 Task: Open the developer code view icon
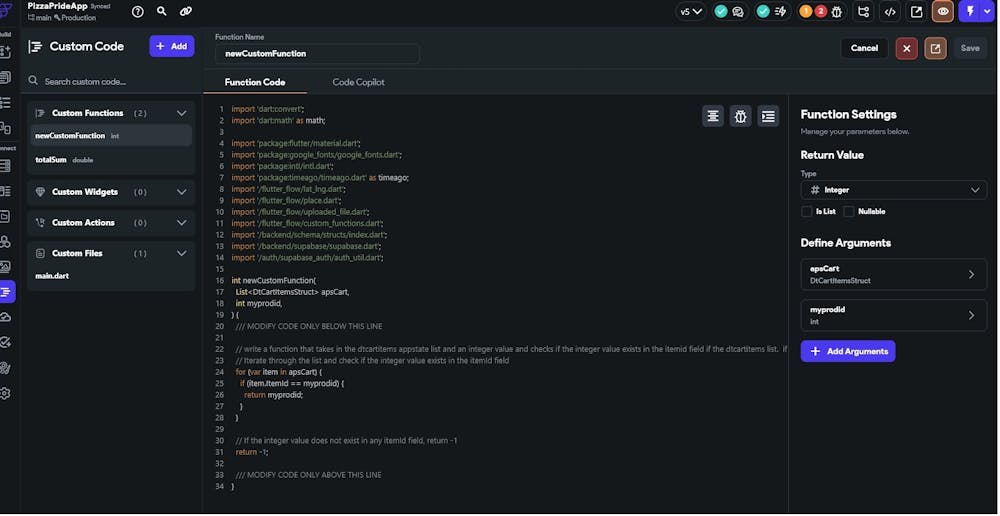tap(890, 12)
